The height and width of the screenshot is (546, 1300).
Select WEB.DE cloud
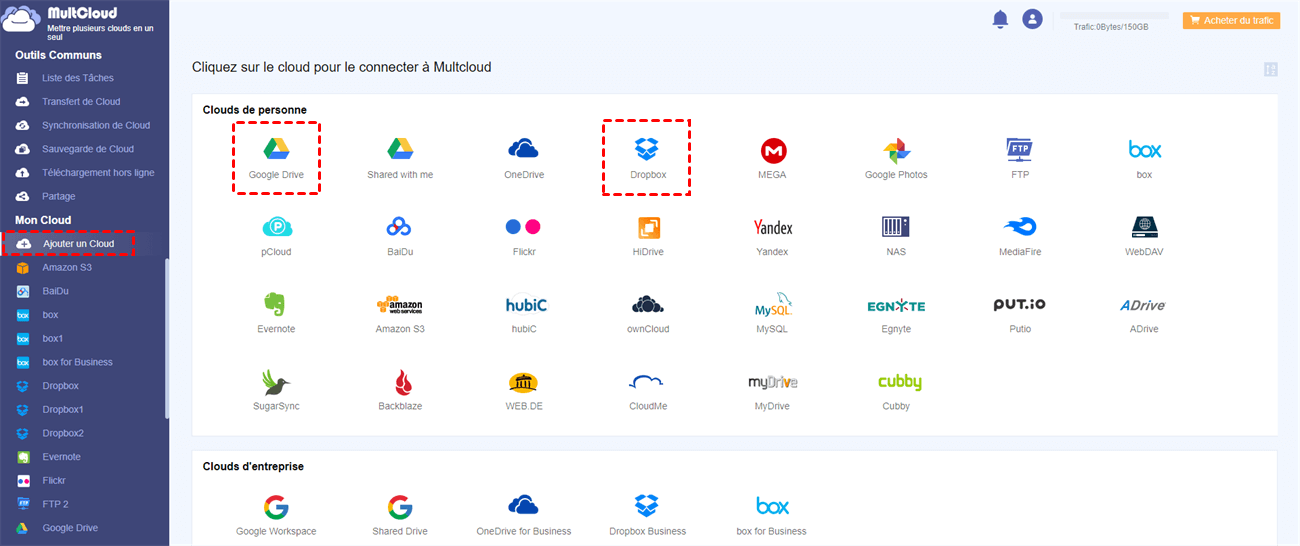524,382
